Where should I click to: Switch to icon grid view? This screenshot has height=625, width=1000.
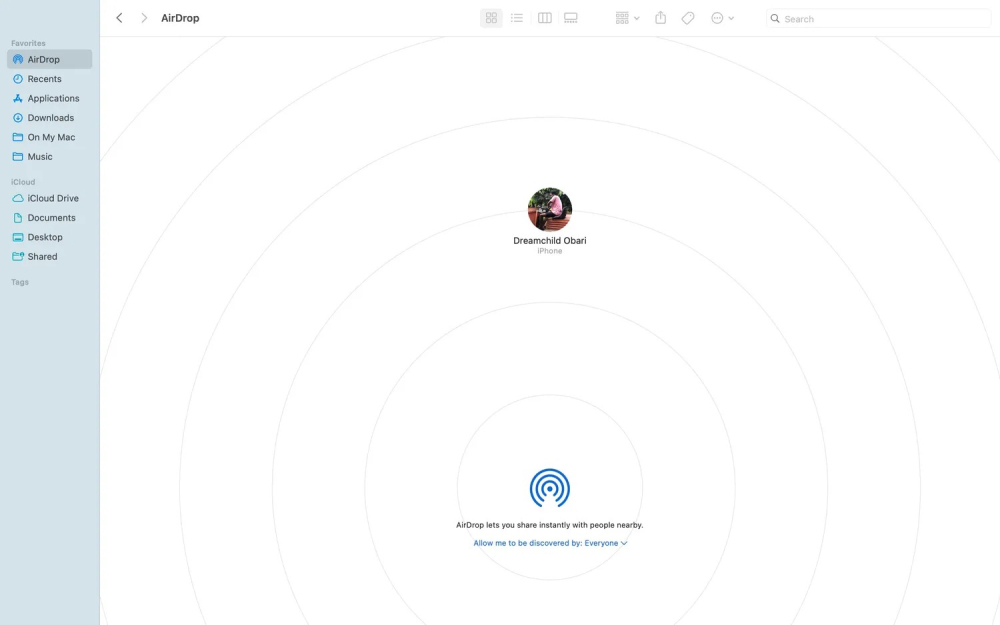(x=491, y=18)
